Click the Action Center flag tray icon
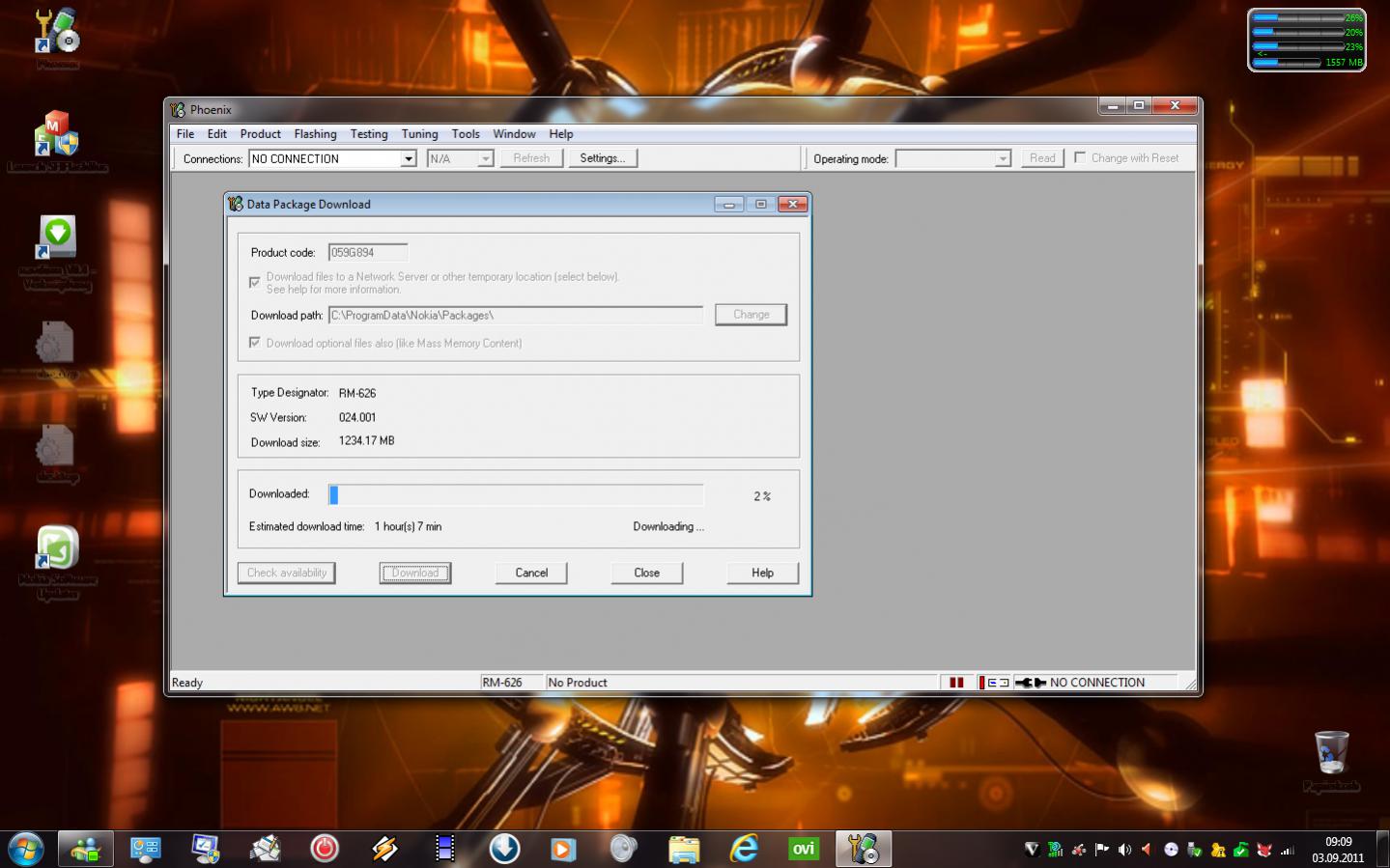Image resolution: width=1390 pixels, height=868 pixels. click(1101, 850)
